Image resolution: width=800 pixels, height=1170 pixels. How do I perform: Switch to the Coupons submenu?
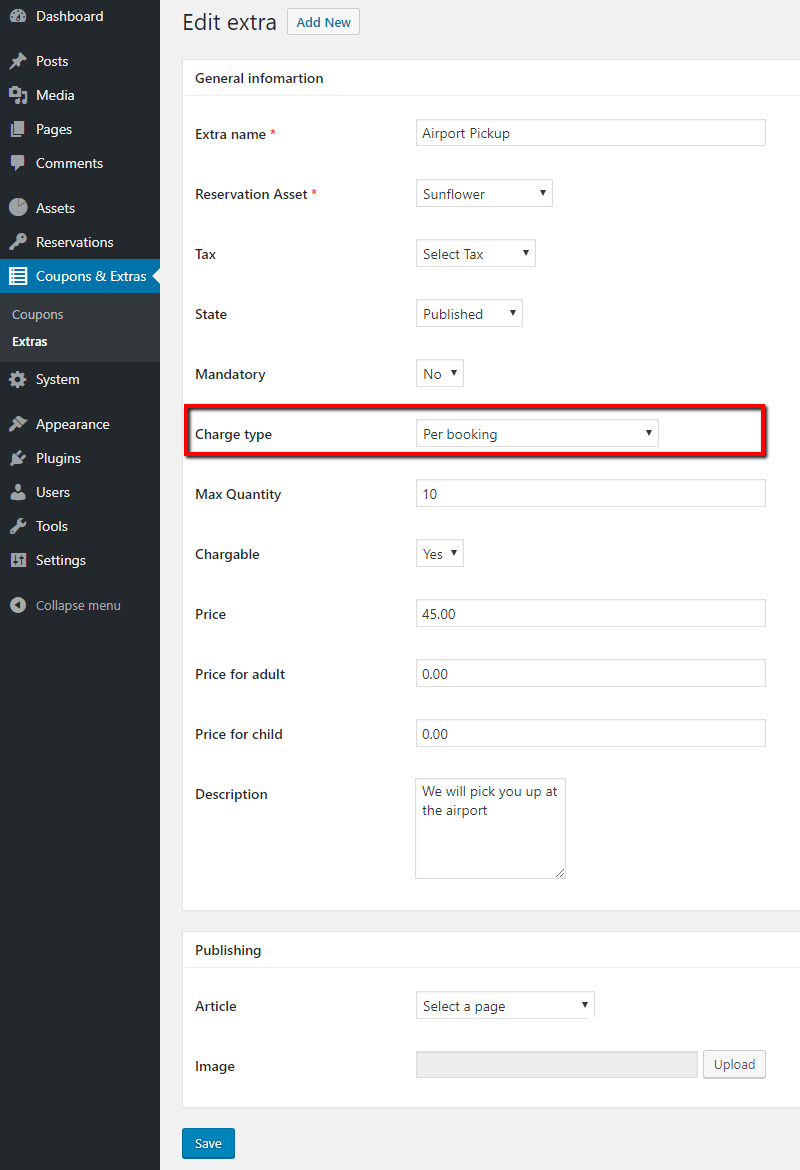point(37,314)
